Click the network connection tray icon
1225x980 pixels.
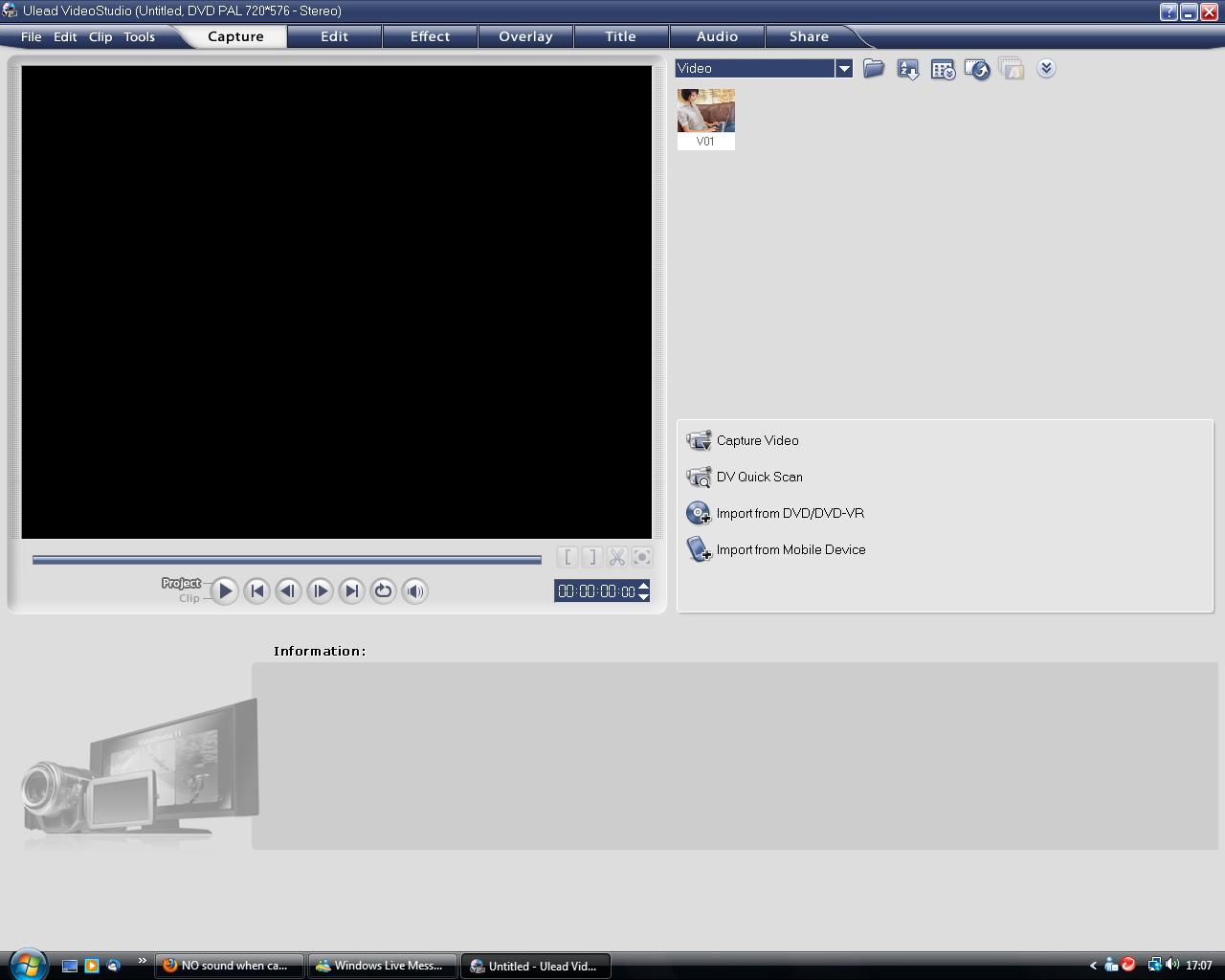(x=1155, y=965)
